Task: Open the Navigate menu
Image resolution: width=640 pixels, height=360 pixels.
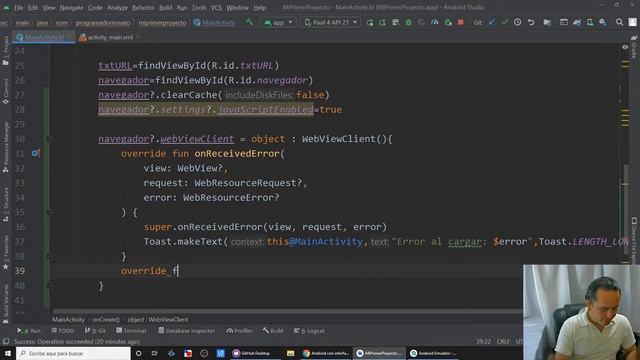Action: 71,7
